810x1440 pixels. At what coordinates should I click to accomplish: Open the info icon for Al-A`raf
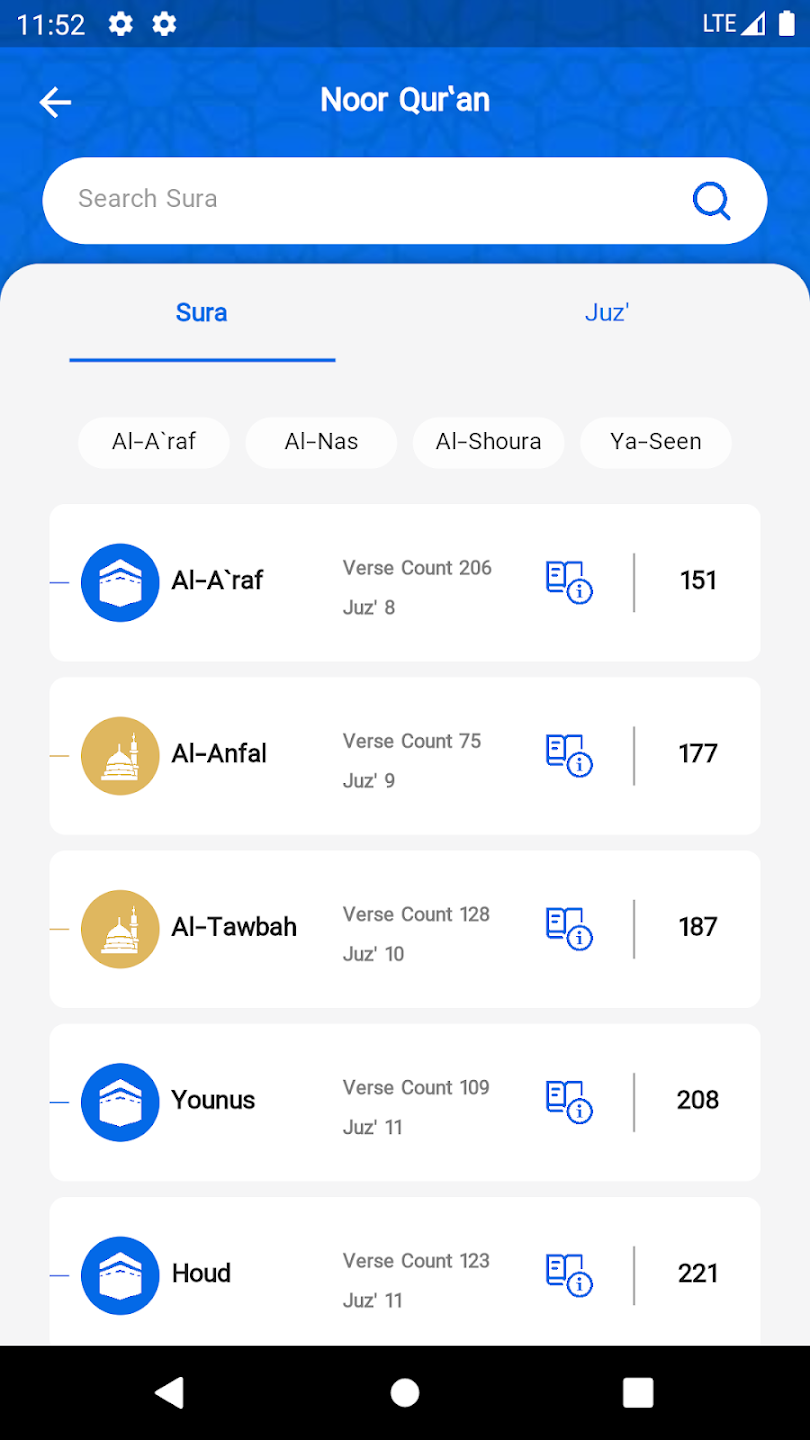(569, 581)
